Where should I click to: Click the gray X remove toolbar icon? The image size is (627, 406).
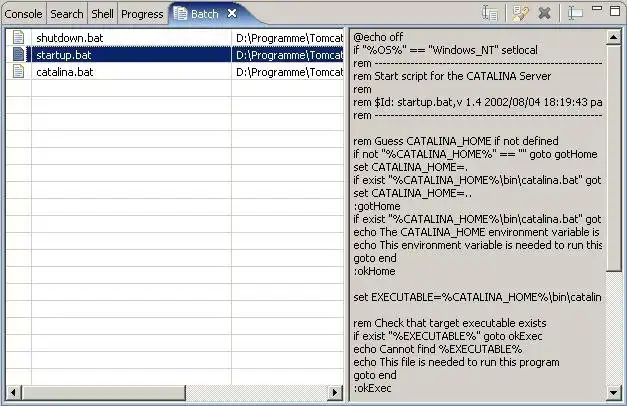(x=544, y=13)
